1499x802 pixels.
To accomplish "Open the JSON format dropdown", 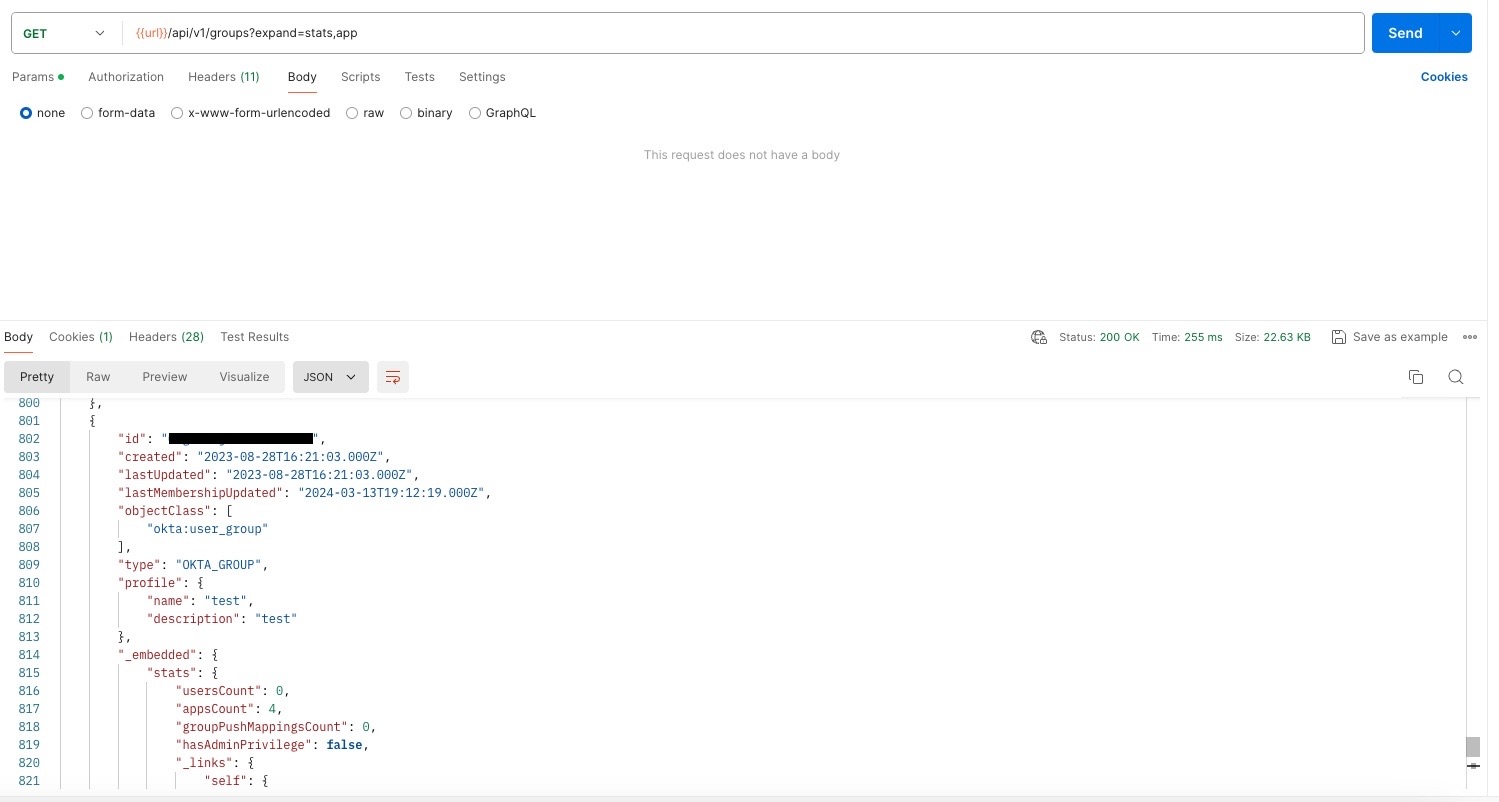I will [330, 377].
